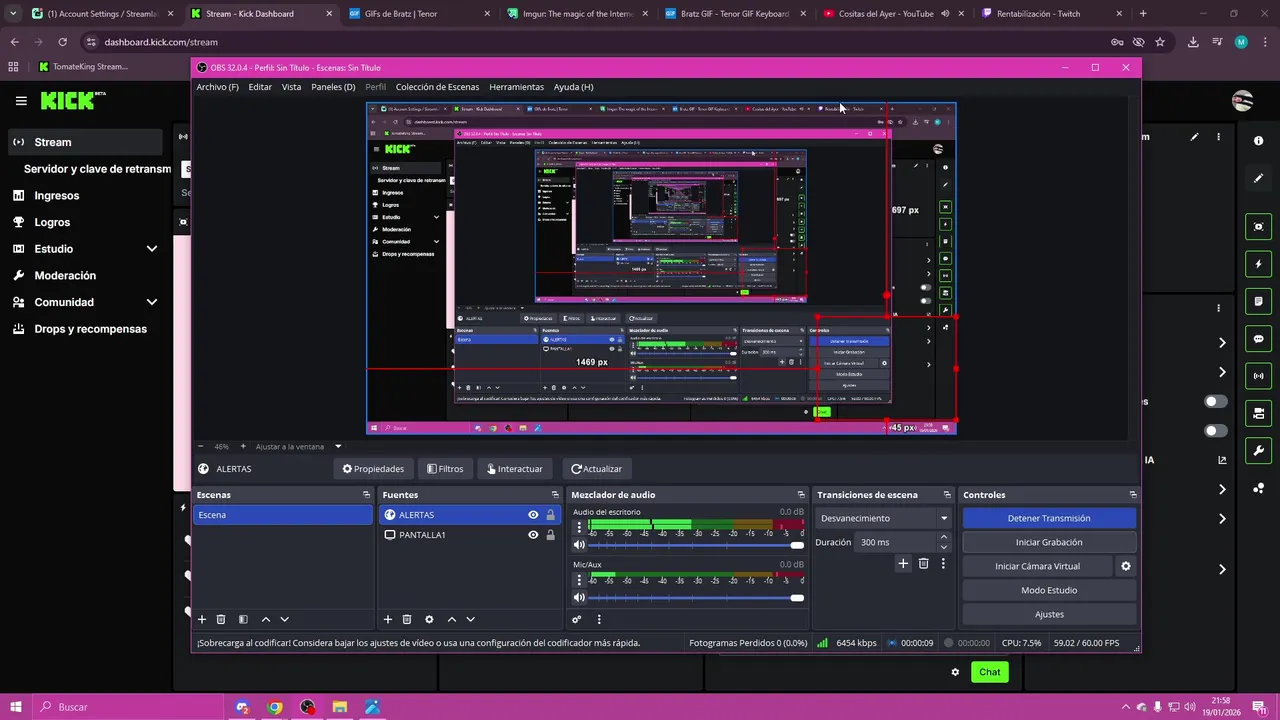Toggle lock on ALERTAS source

550,515
